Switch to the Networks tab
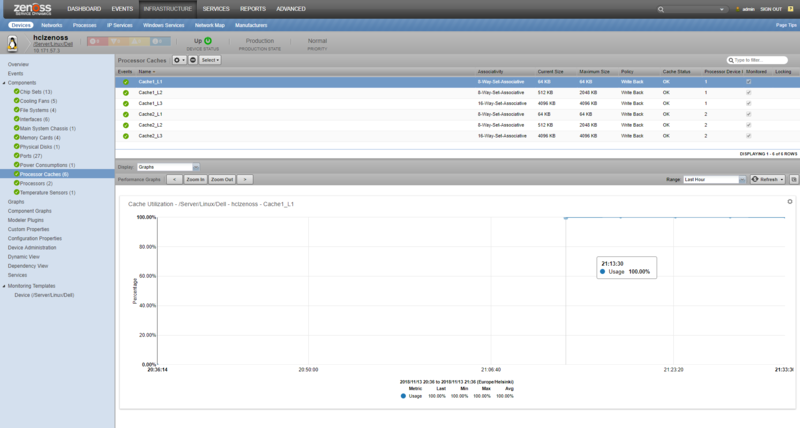This screenshot has width=800, height=428. (52, 25)
